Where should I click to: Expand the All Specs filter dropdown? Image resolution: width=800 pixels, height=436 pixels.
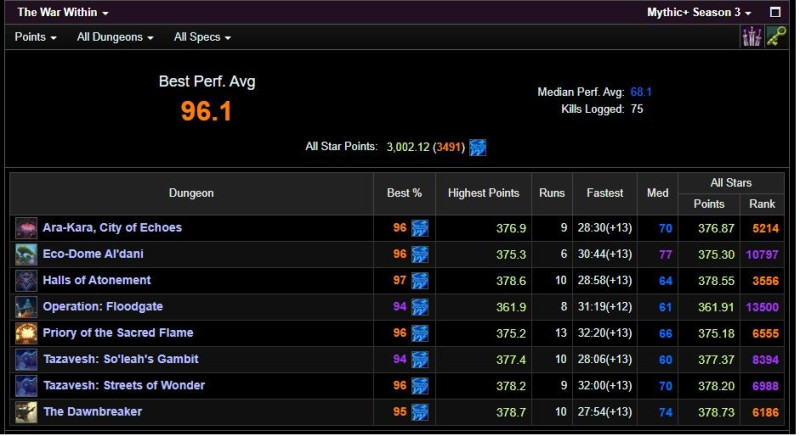tap(202, 37)
